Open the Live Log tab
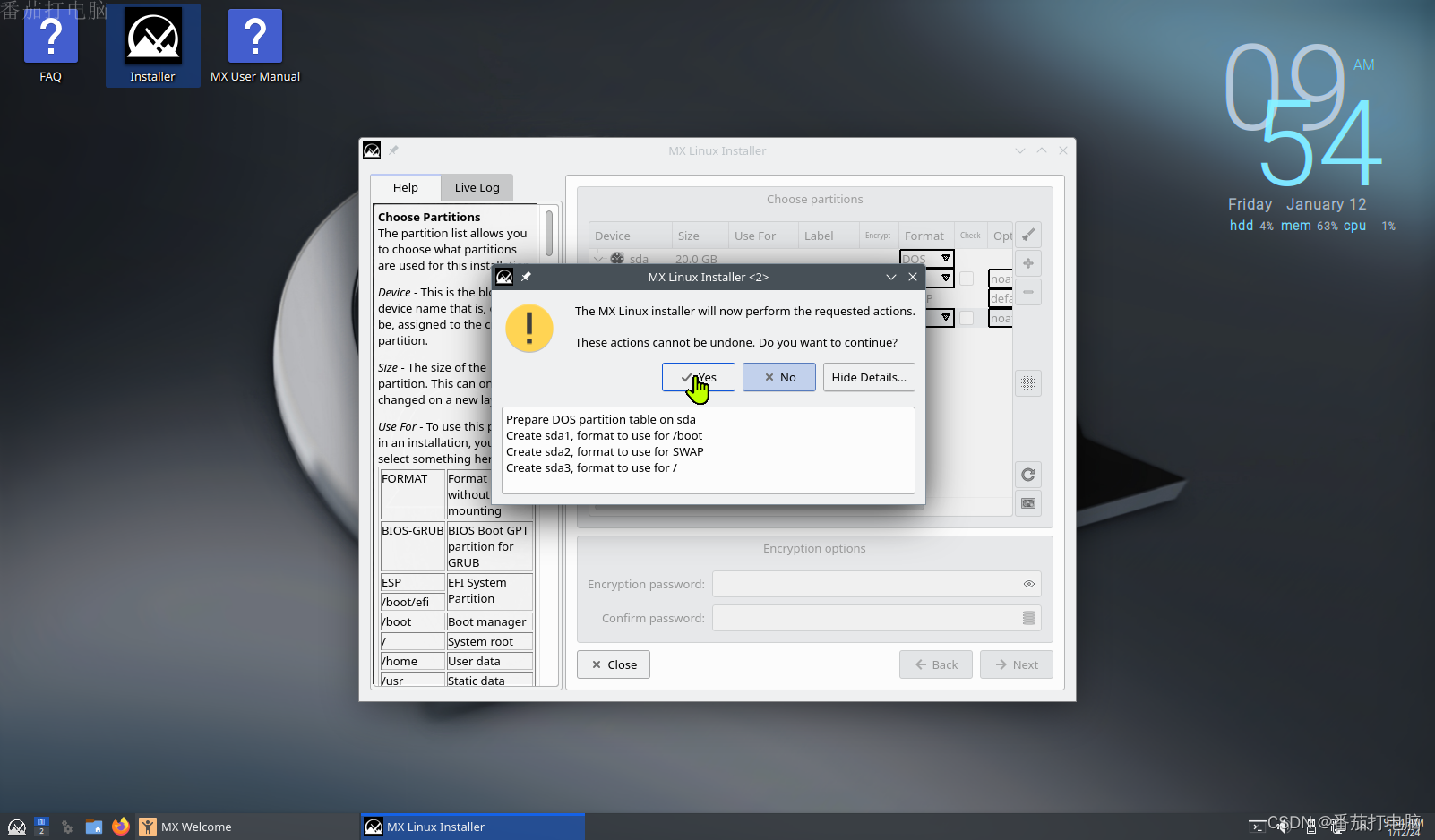 click(x=477, y=187)
